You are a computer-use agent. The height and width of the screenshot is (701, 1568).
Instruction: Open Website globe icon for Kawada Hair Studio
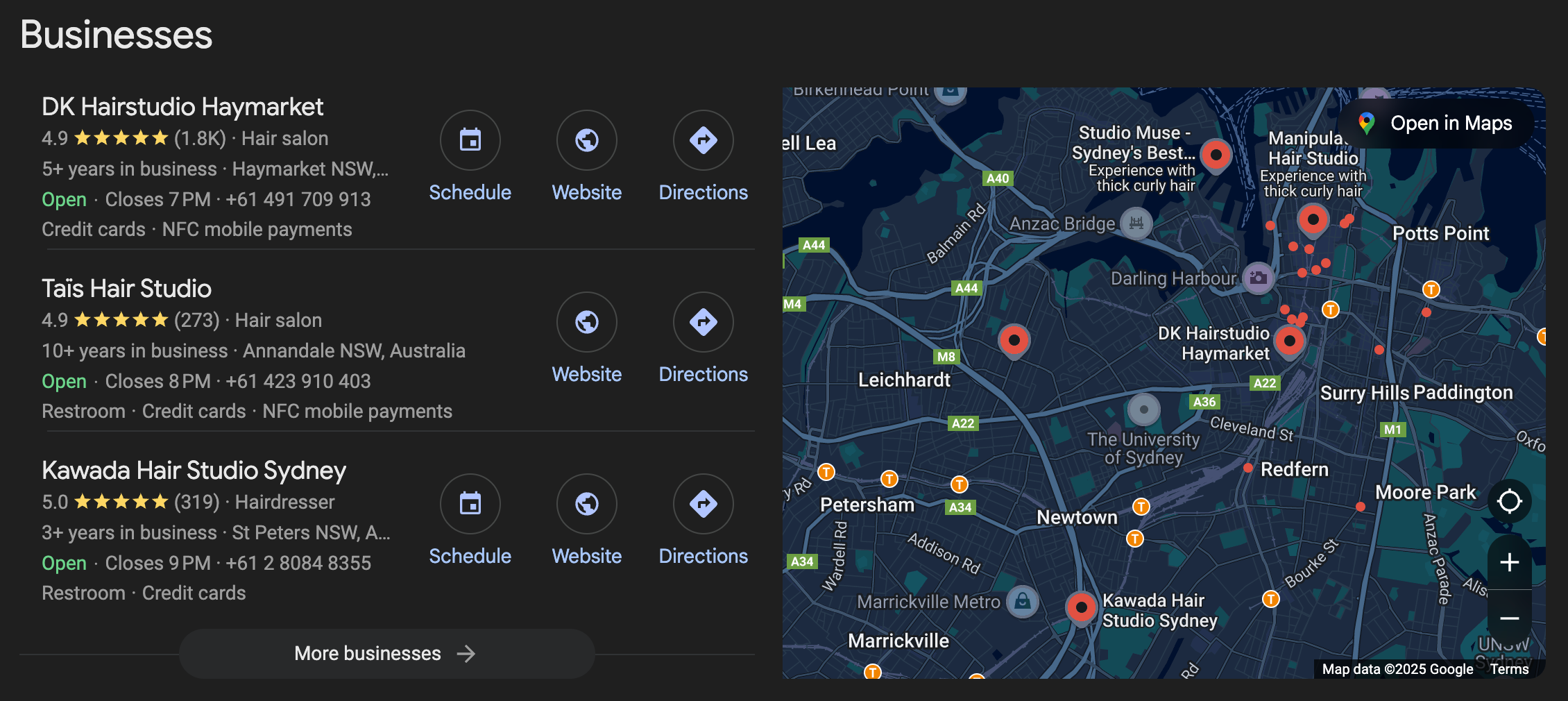pos(587,504)
